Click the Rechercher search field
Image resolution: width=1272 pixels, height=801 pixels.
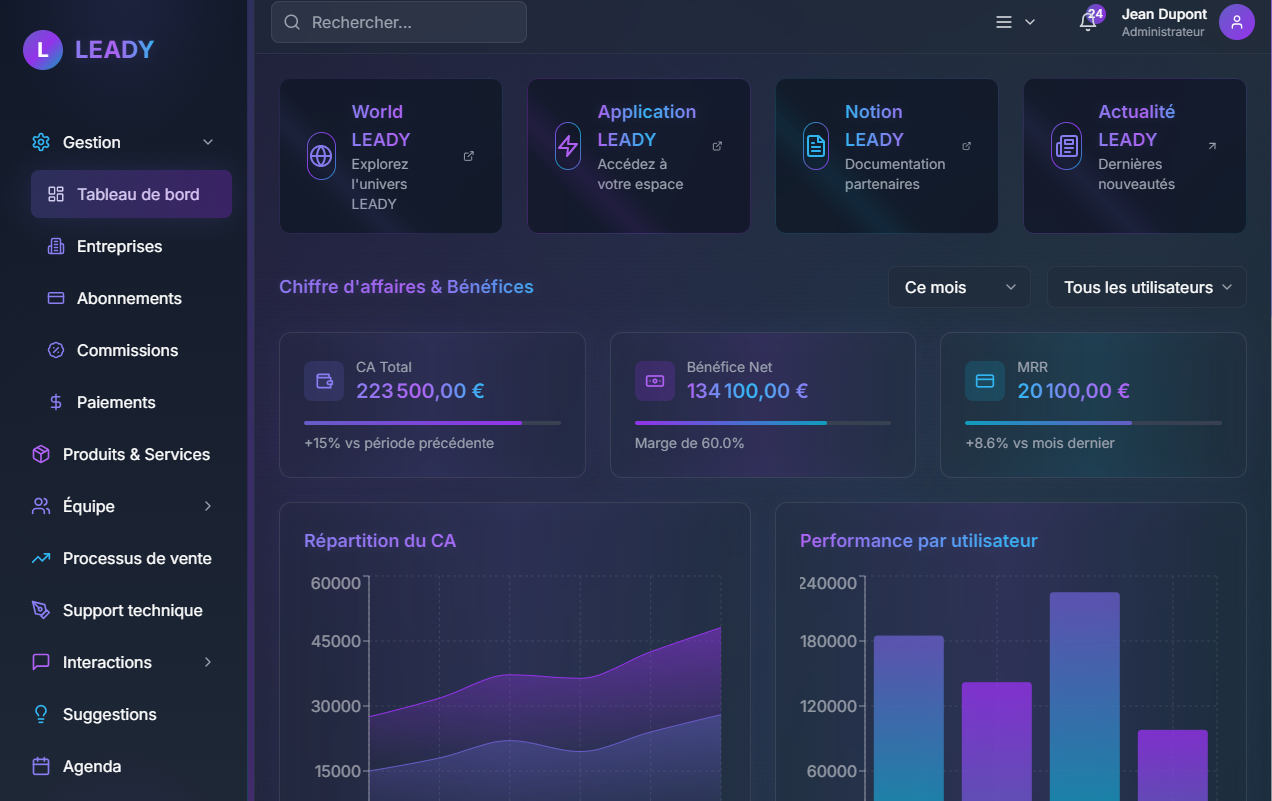click(399, 22)
